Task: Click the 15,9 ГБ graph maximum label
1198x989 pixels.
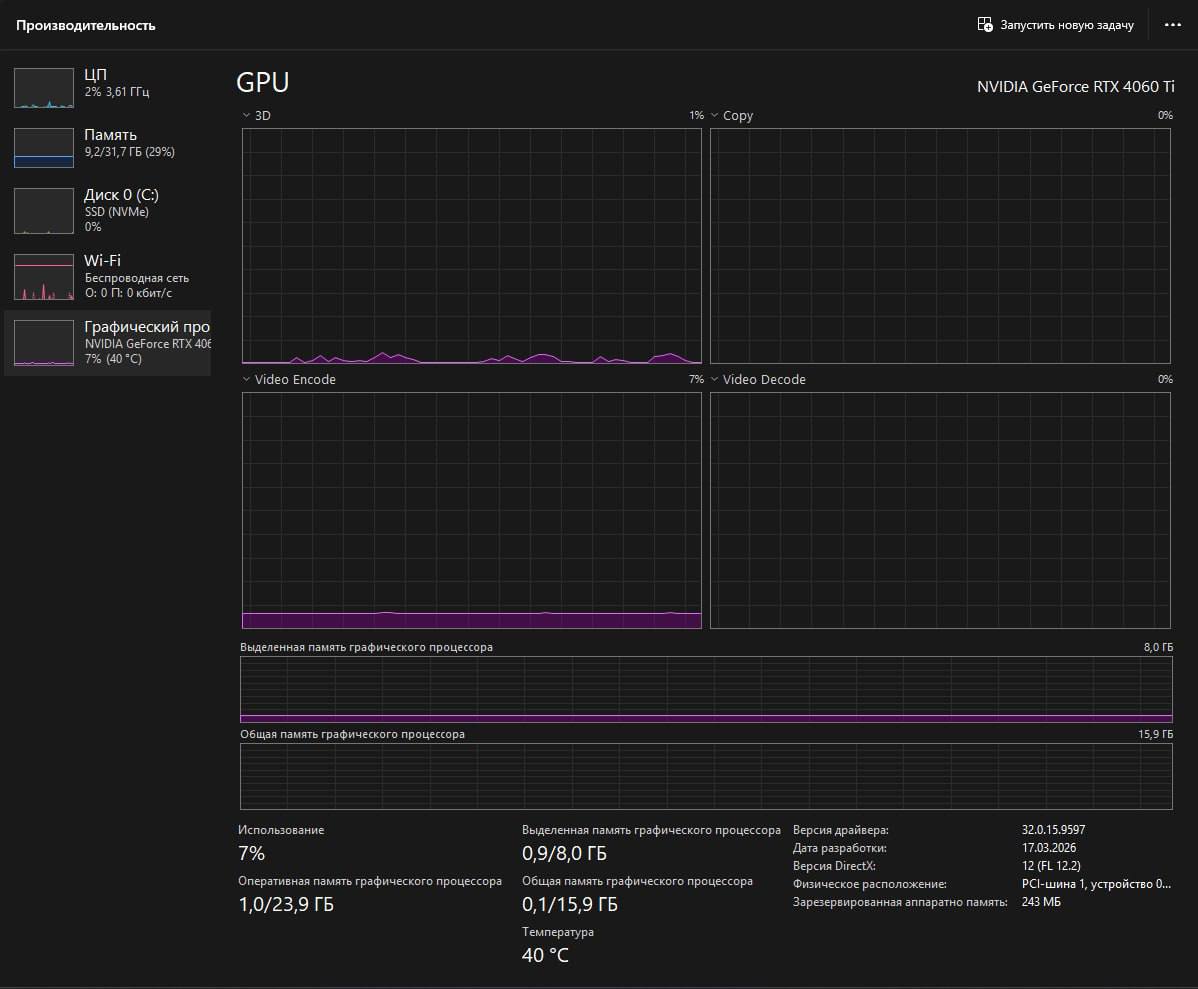Action: coord(1156,734)
